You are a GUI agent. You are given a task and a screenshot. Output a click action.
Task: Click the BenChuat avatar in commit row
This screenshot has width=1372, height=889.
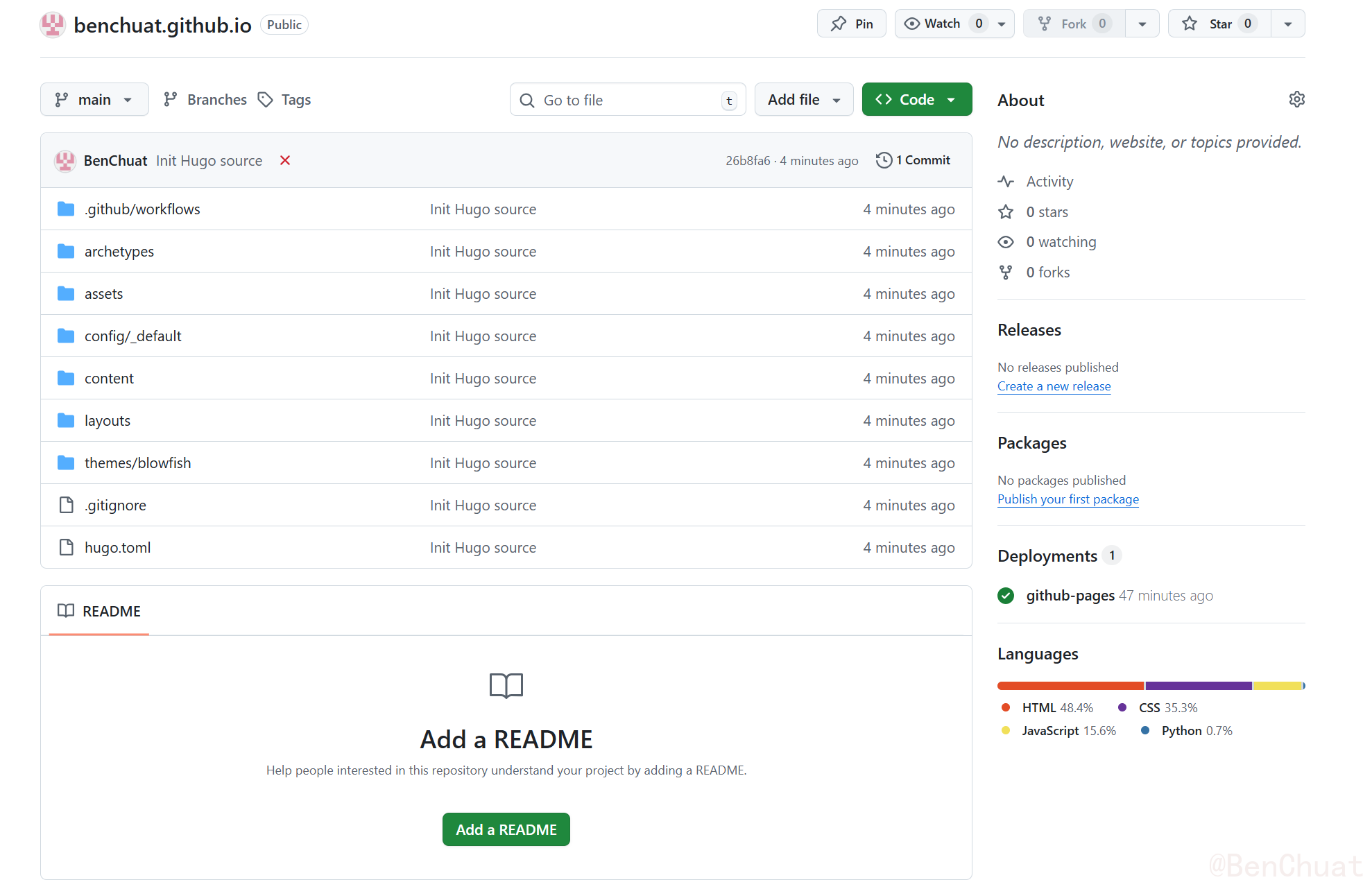click(x=65, y=160)
